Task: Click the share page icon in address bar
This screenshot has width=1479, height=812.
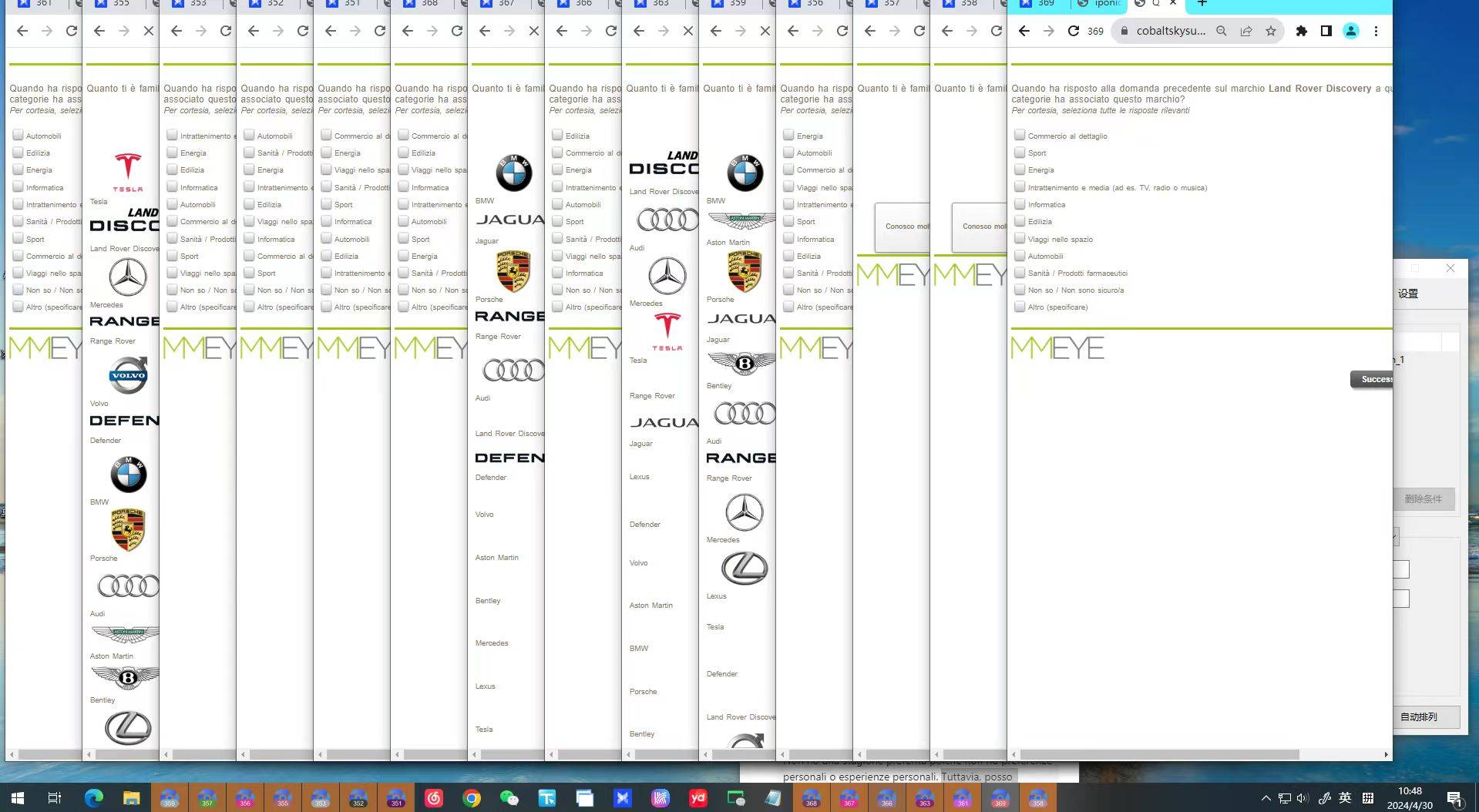Action: (1246, 31)
